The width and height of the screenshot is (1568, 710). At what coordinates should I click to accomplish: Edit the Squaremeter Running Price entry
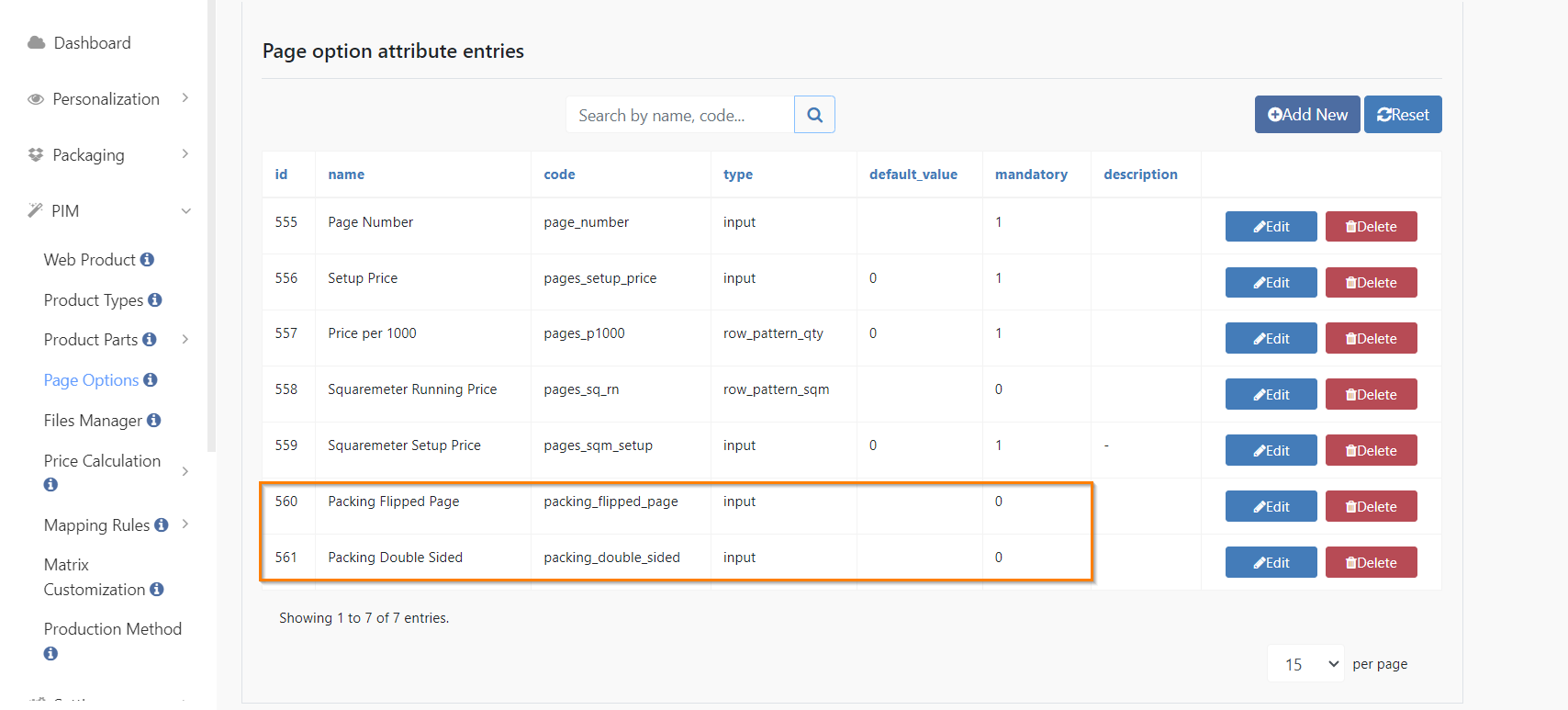[x=1271, y=395]
